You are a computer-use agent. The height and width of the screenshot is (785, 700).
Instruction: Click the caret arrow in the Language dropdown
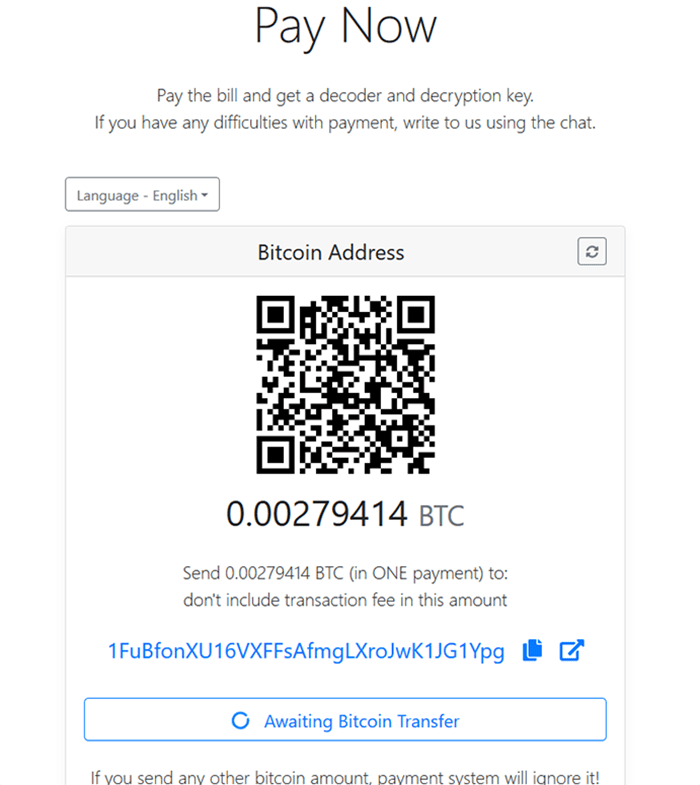click(x=204, y=195)
